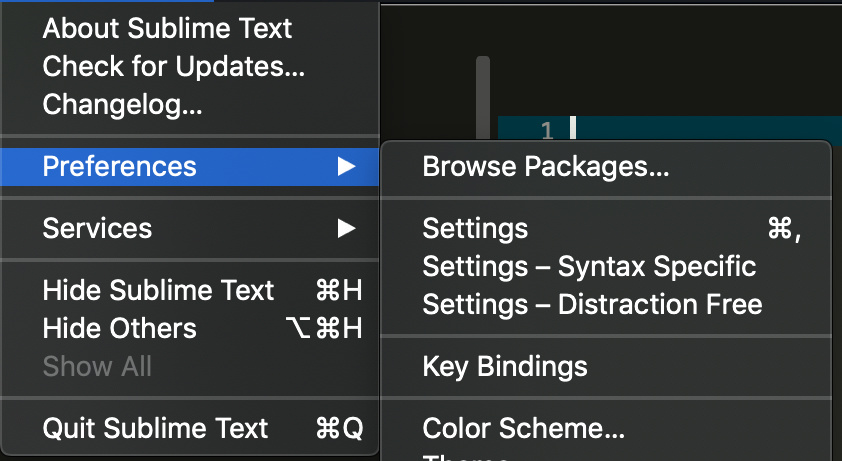Screen dimensions: 842x461
Task: Click into the editor's first line
Action: pos(700,129)
